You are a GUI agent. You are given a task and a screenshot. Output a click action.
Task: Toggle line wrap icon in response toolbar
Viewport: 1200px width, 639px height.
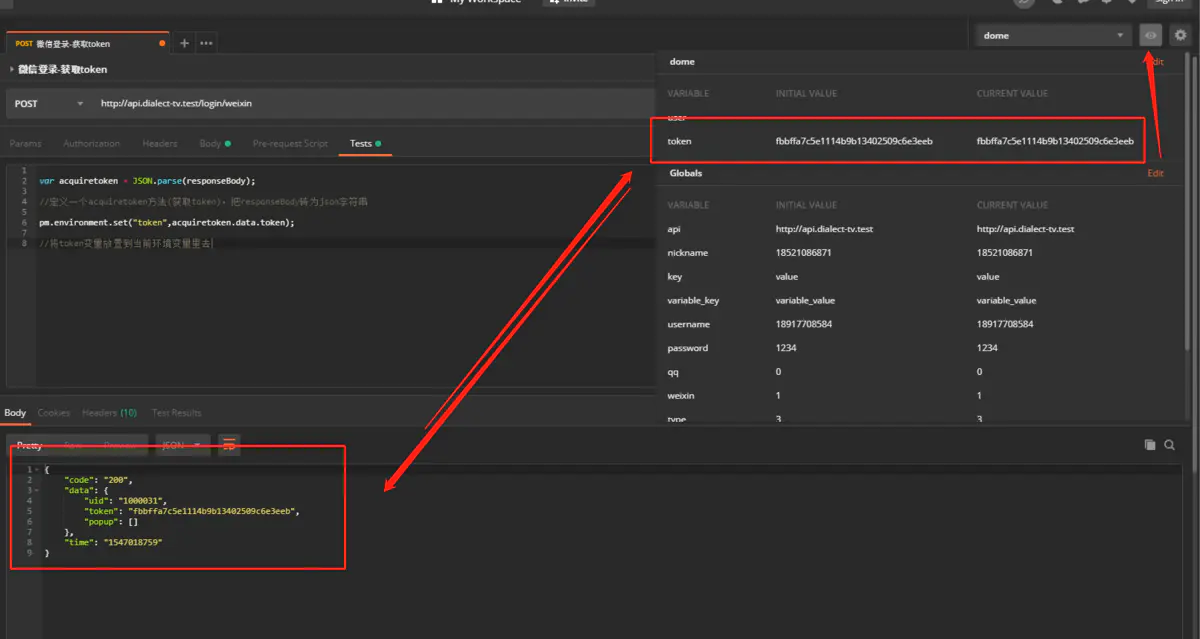[229, 445]
